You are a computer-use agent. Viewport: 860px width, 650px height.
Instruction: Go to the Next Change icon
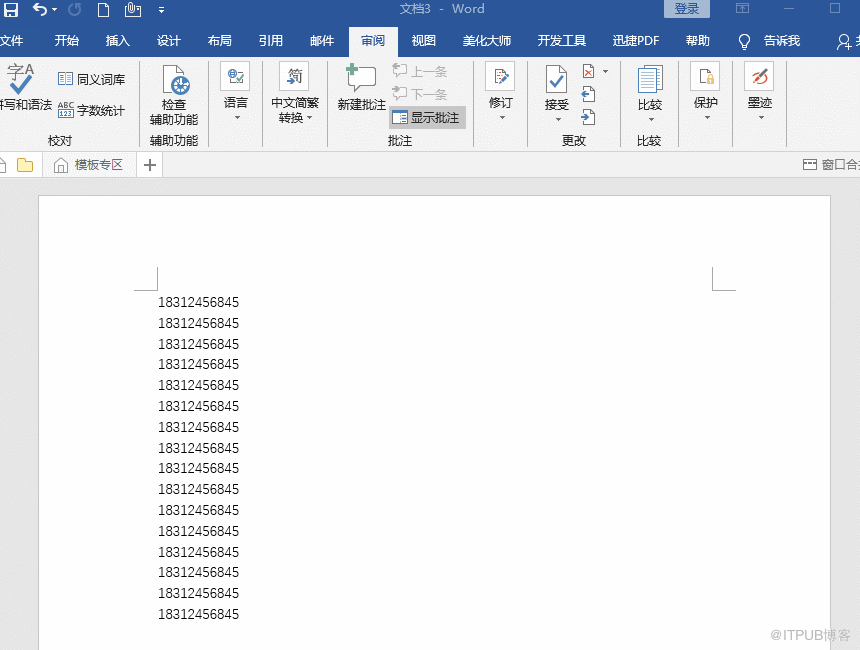coord(589,117)
